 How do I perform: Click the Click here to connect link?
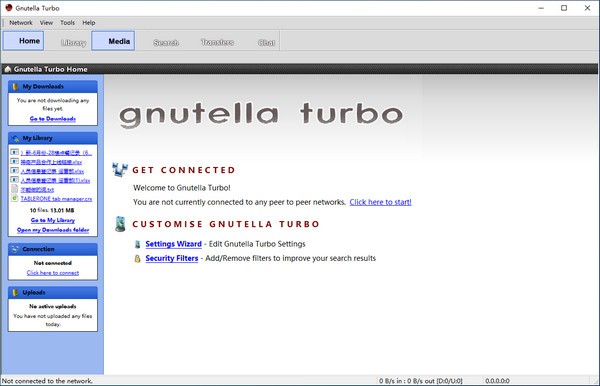click(x=53, y=273)
